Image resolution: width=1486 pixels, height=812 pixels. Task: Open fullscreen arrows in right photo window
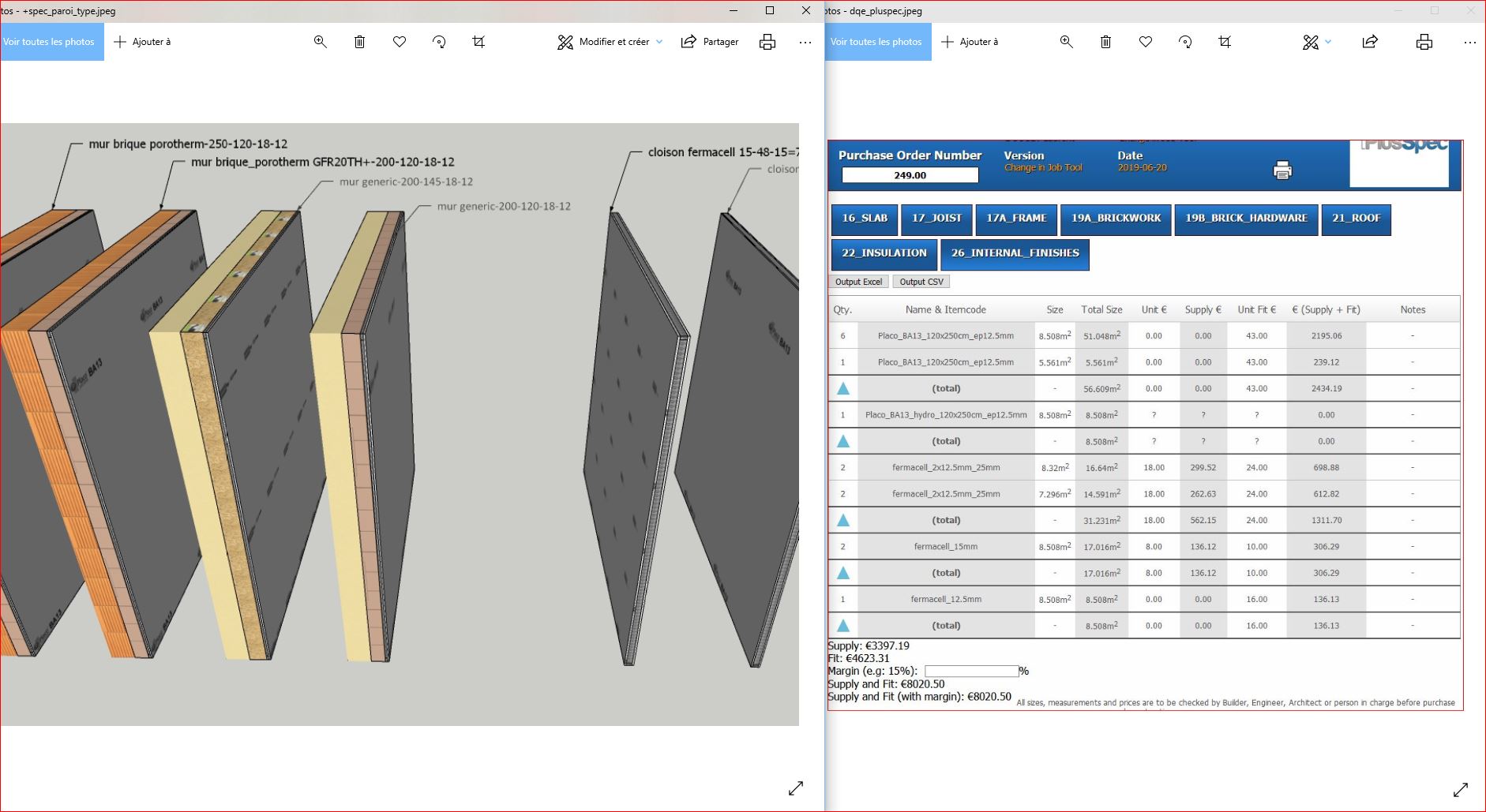(1461, 789)
